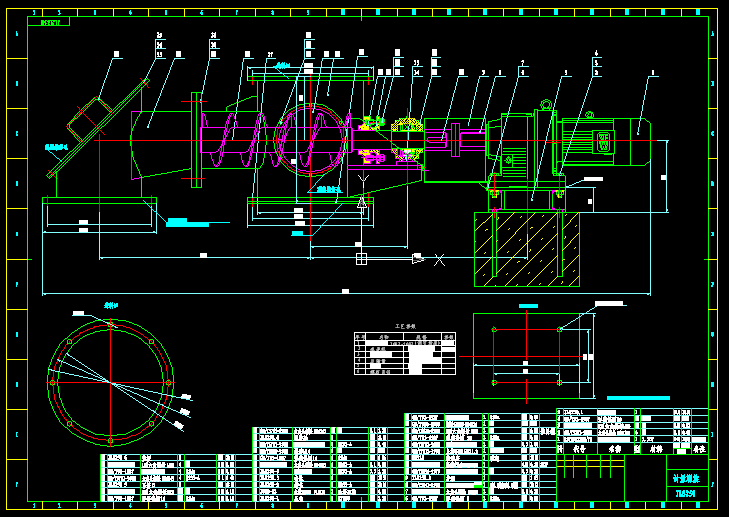Select the parts list table at bottom left

(x=175, y=477)
